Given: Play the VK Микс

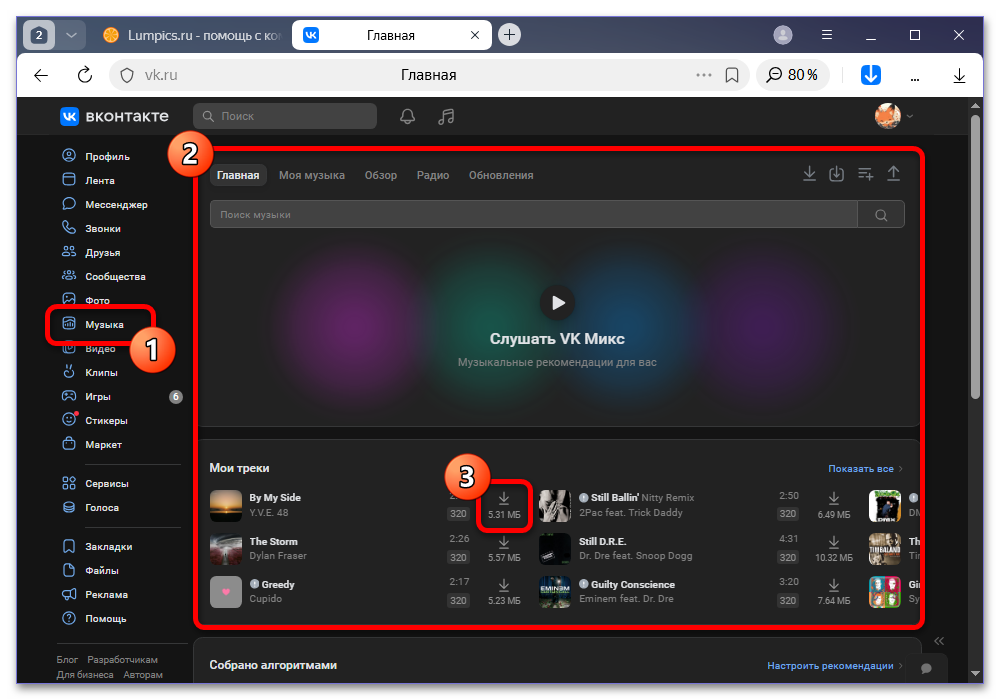Looking at the screenshot, I should [x=557, y=302].
